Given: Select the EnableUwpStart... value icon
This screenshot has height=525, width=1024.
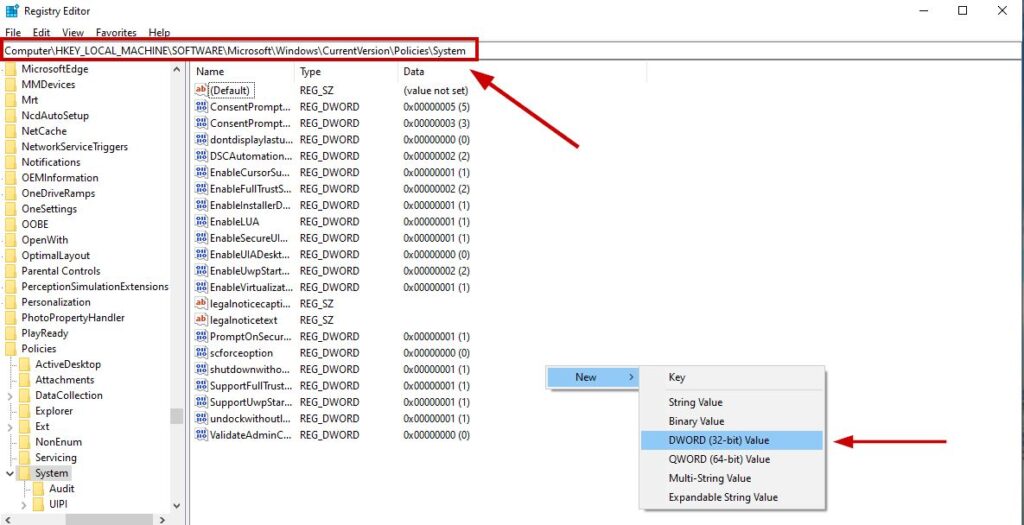Looking at the screenshot, I should pyautogui.click(x=201, y=270).
